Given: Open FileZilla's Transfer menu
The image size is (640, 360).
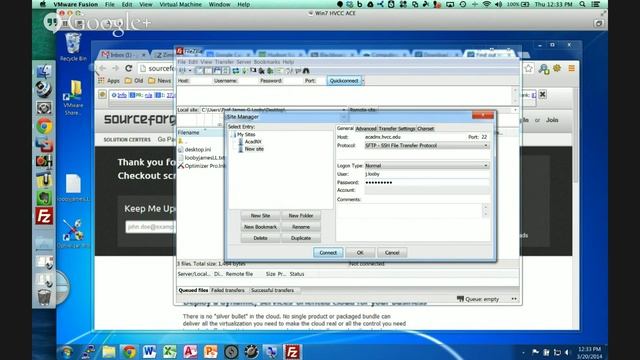Looking at the screenshot, I should click(224, 62).
